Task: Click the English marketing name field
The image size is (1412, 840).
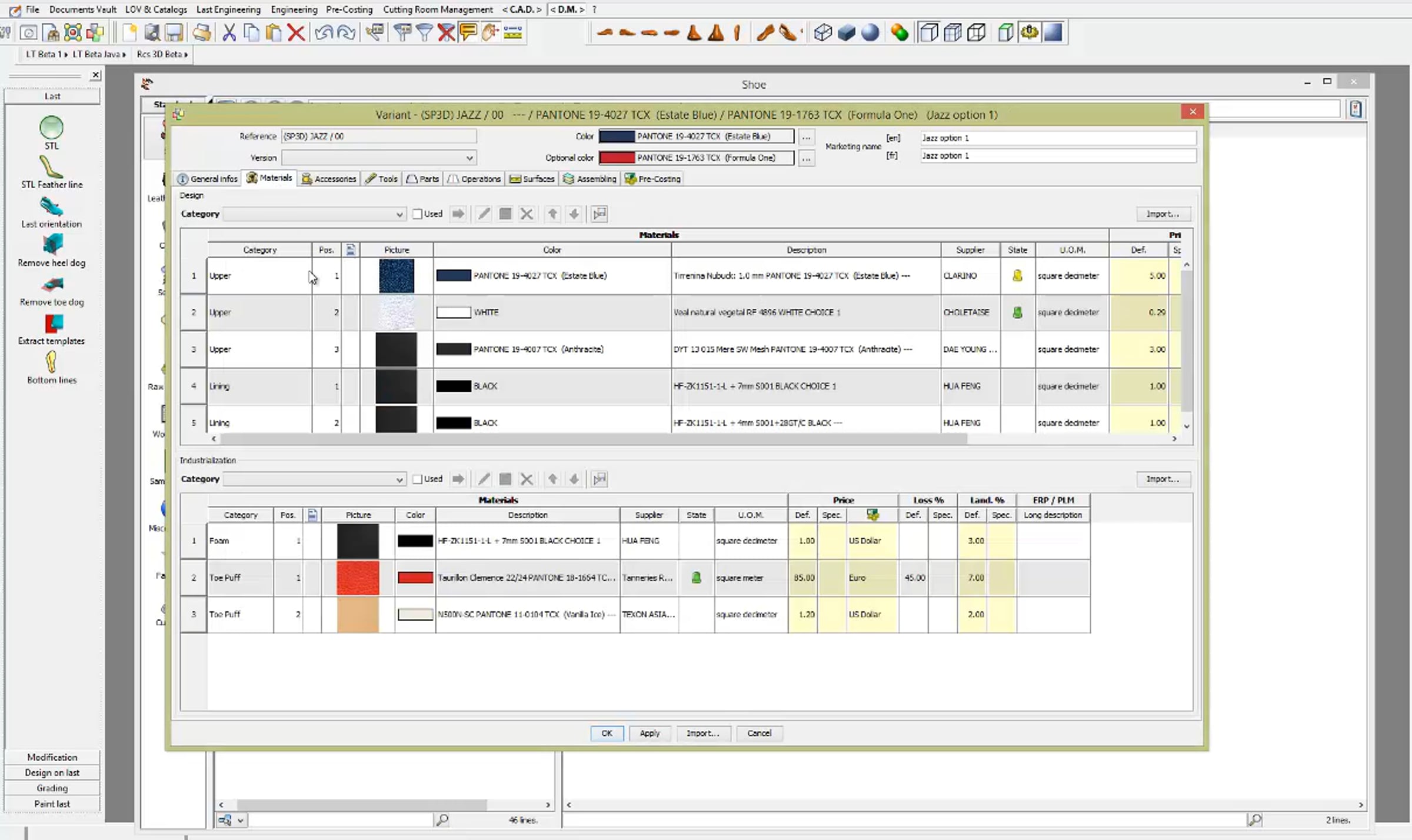Action: click(x=1057, y=138)
